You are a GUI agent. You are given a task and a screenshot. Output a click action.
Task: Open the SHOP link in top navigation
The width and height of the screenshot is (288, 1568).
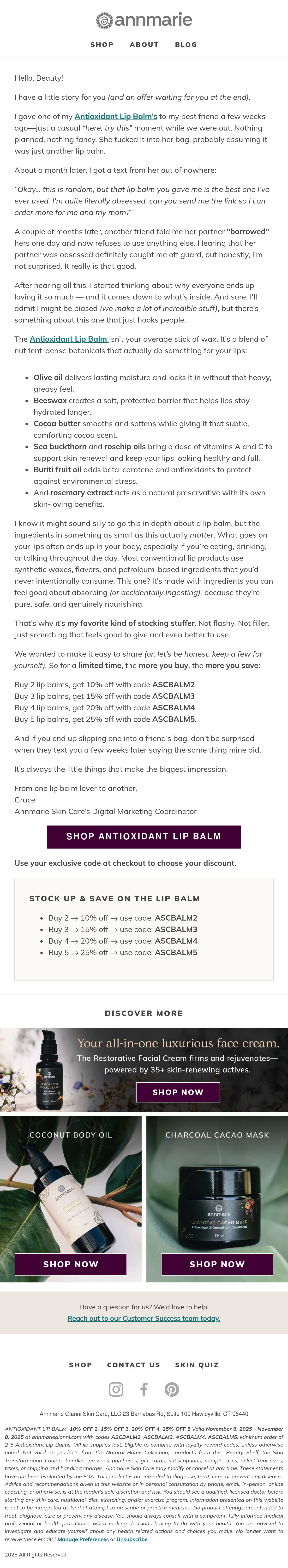coord(102,44)
